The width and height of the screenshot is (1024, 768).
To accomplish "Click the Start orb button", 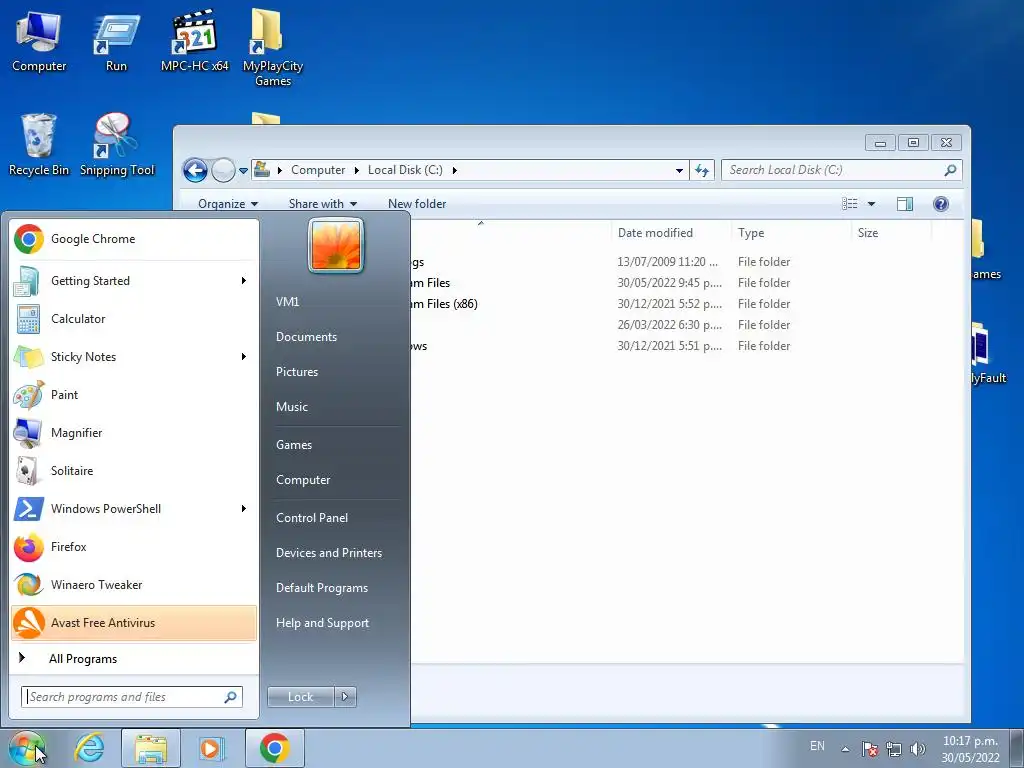I will 27,748.
